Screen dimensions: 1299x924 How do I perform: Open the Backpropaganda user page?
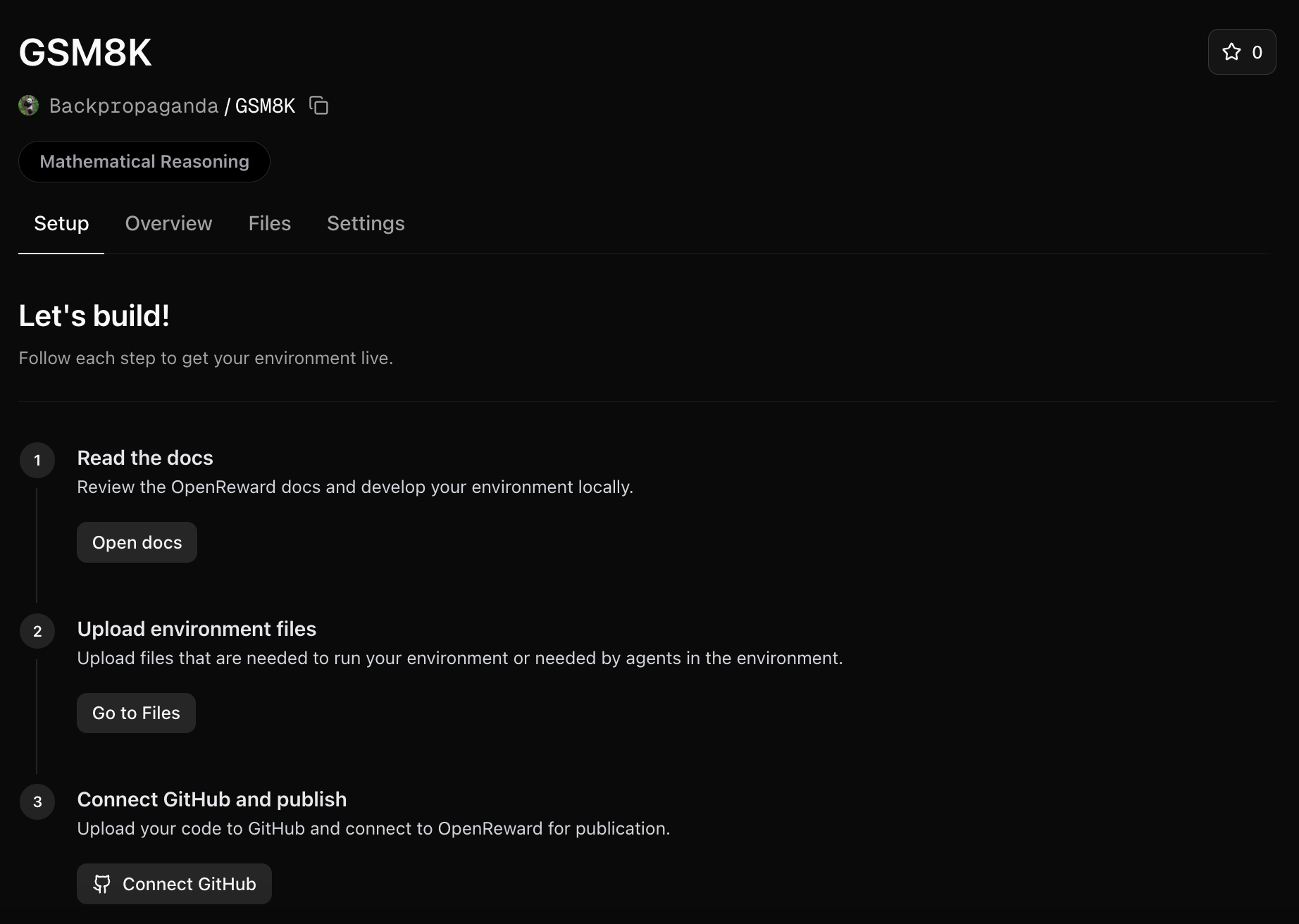133,106
